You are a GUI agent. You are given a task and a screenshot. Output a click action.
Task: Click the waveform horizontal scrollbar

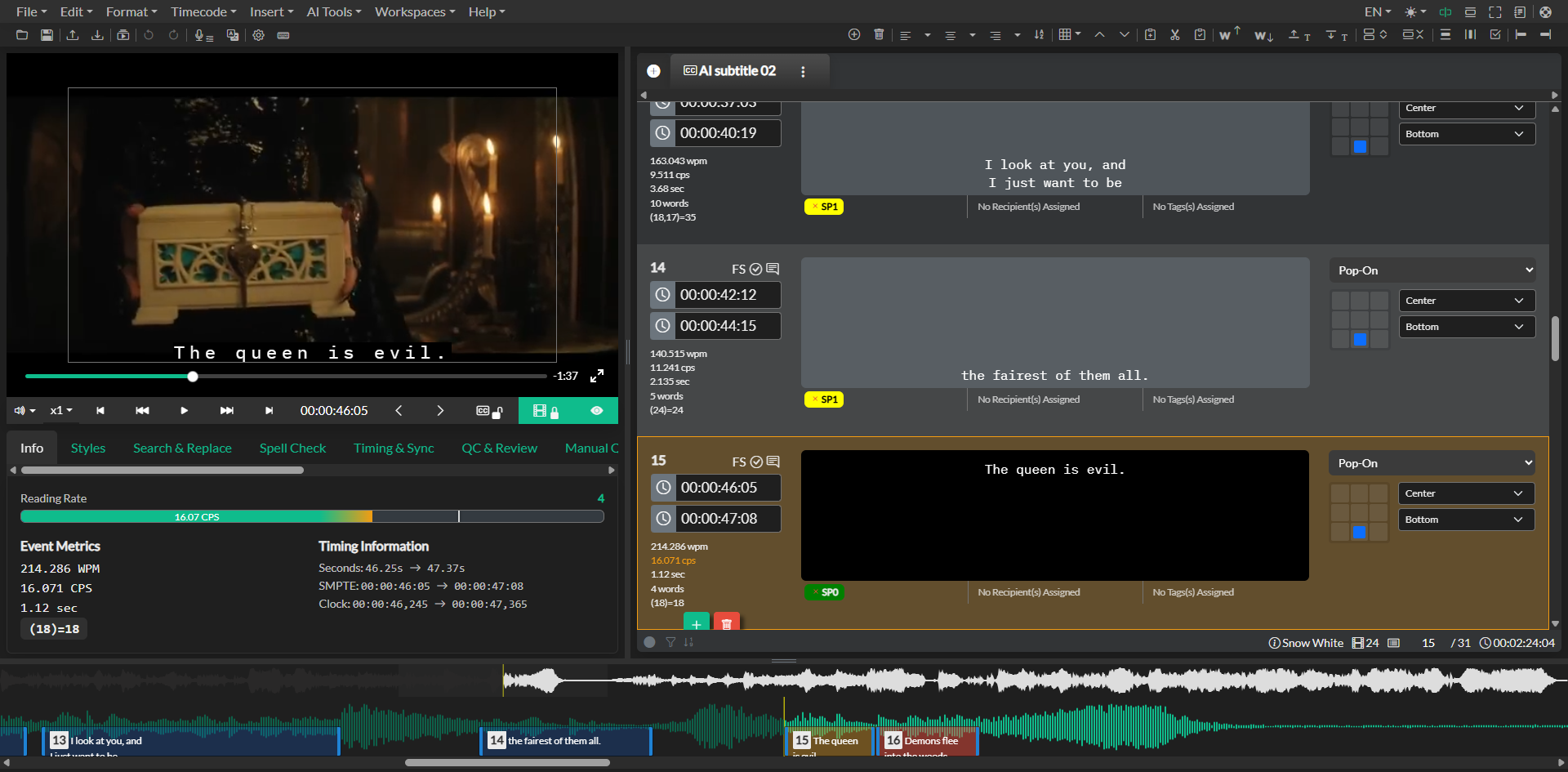[507, 763]
